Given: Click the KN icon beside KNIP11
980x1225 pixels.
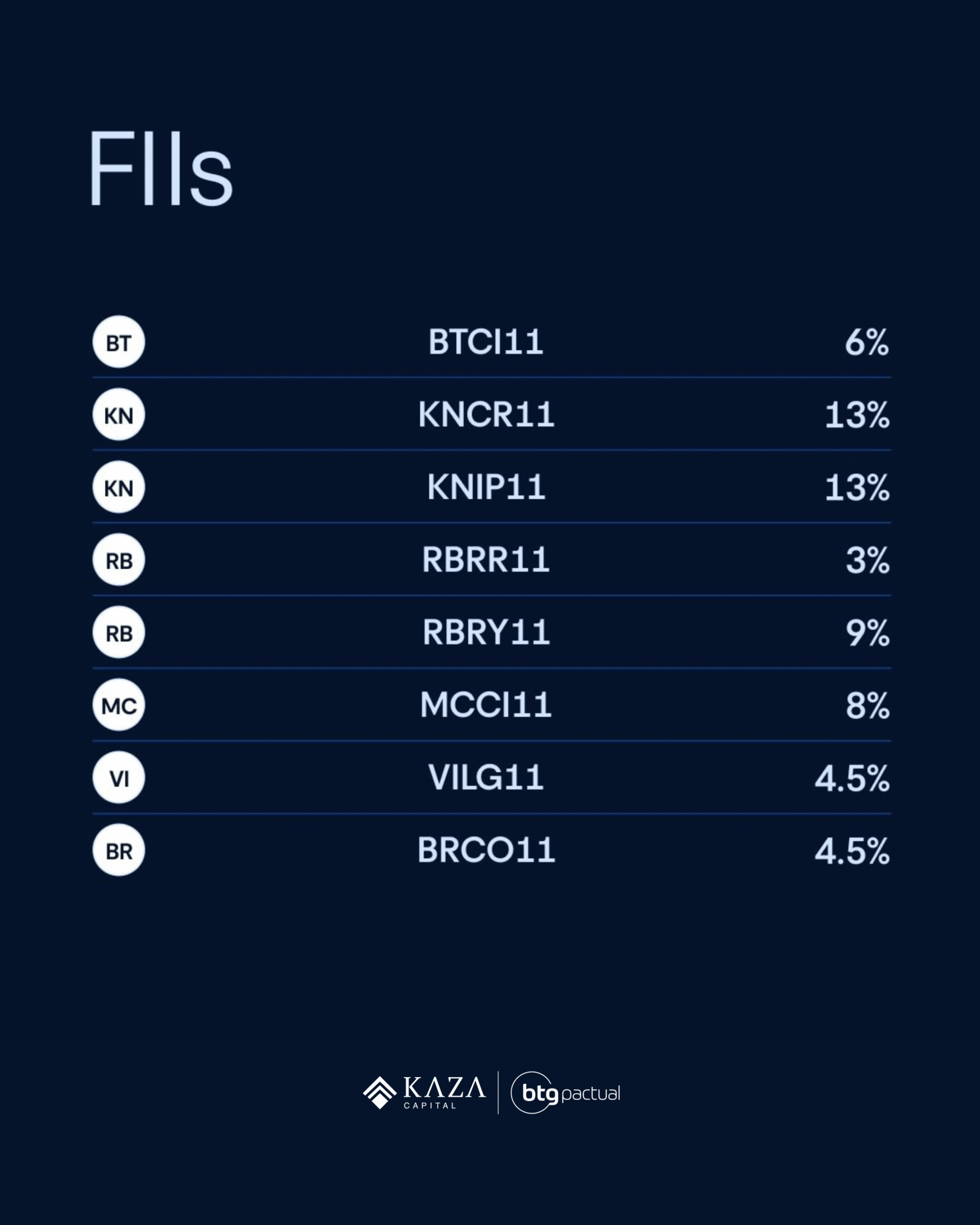Looking at the screenshot, I should click(x=119, y=488).
